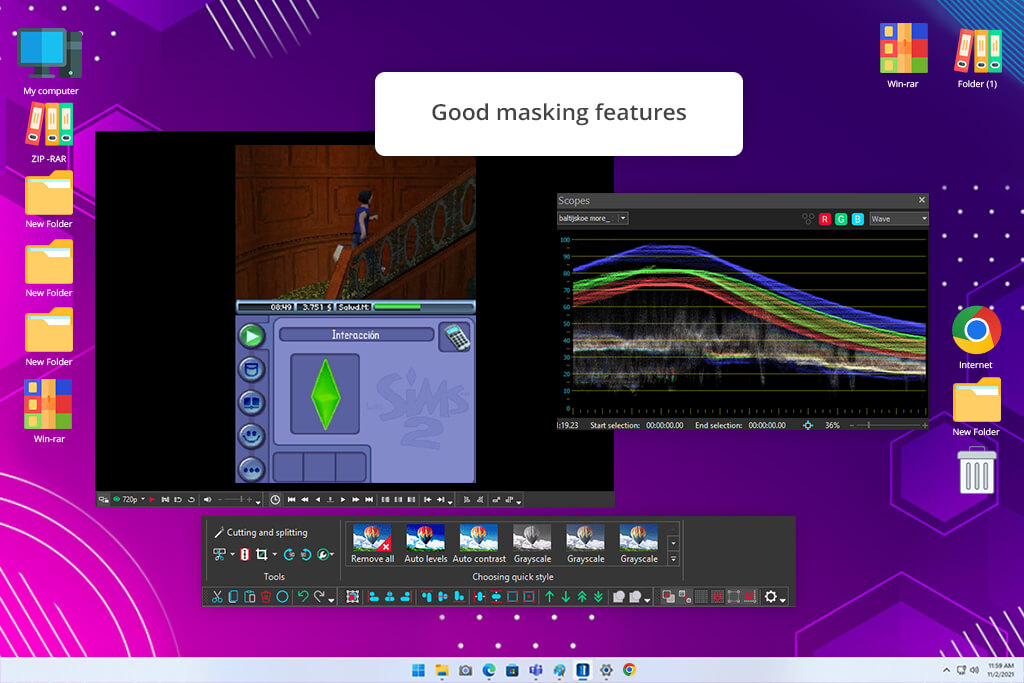Open File Explorer from the taskbar
The width and height of the screenshot is (1024, 683).
[x=442, y=670]
